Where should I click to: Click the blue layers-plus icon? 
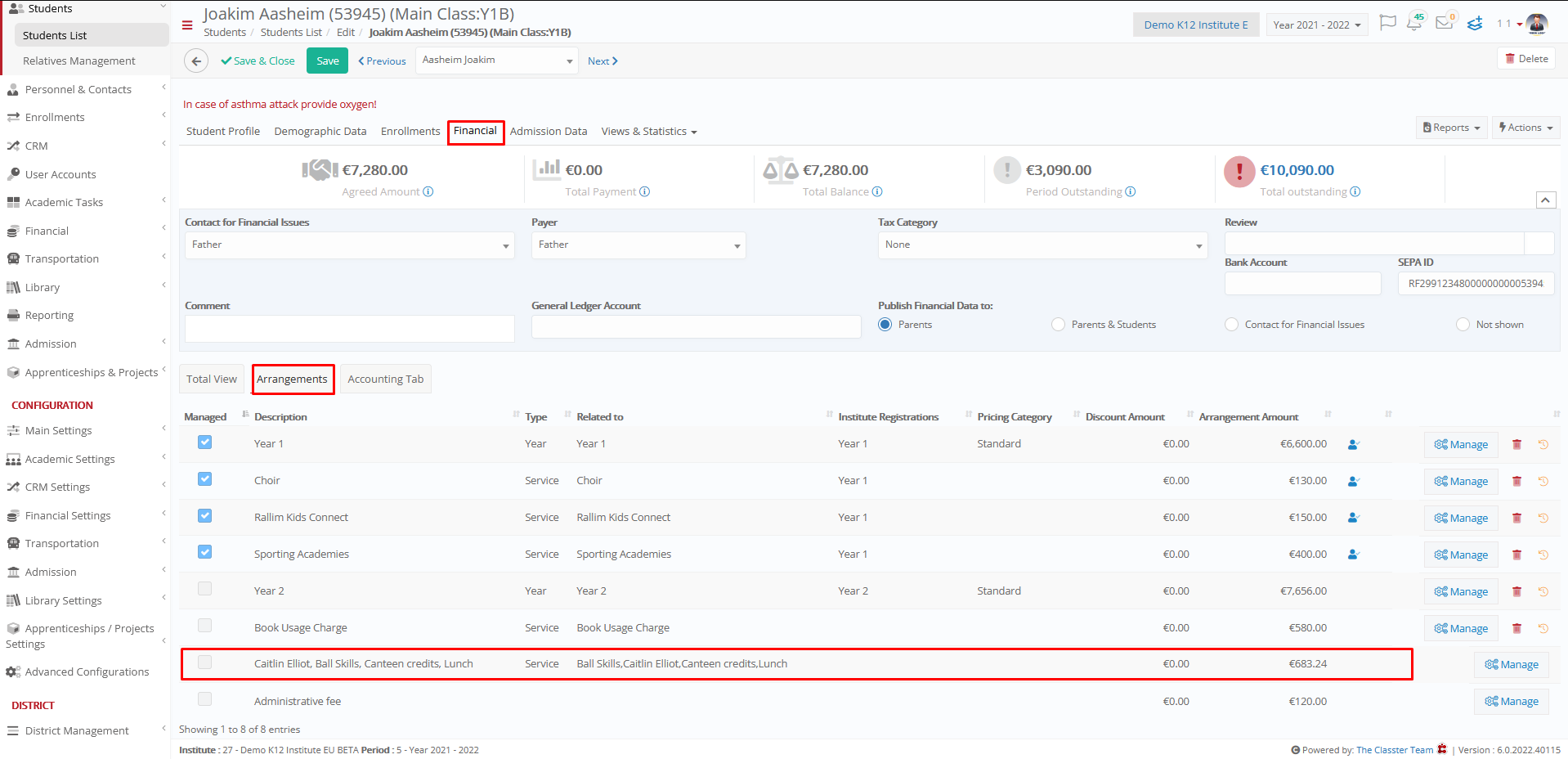(1475, 24)
